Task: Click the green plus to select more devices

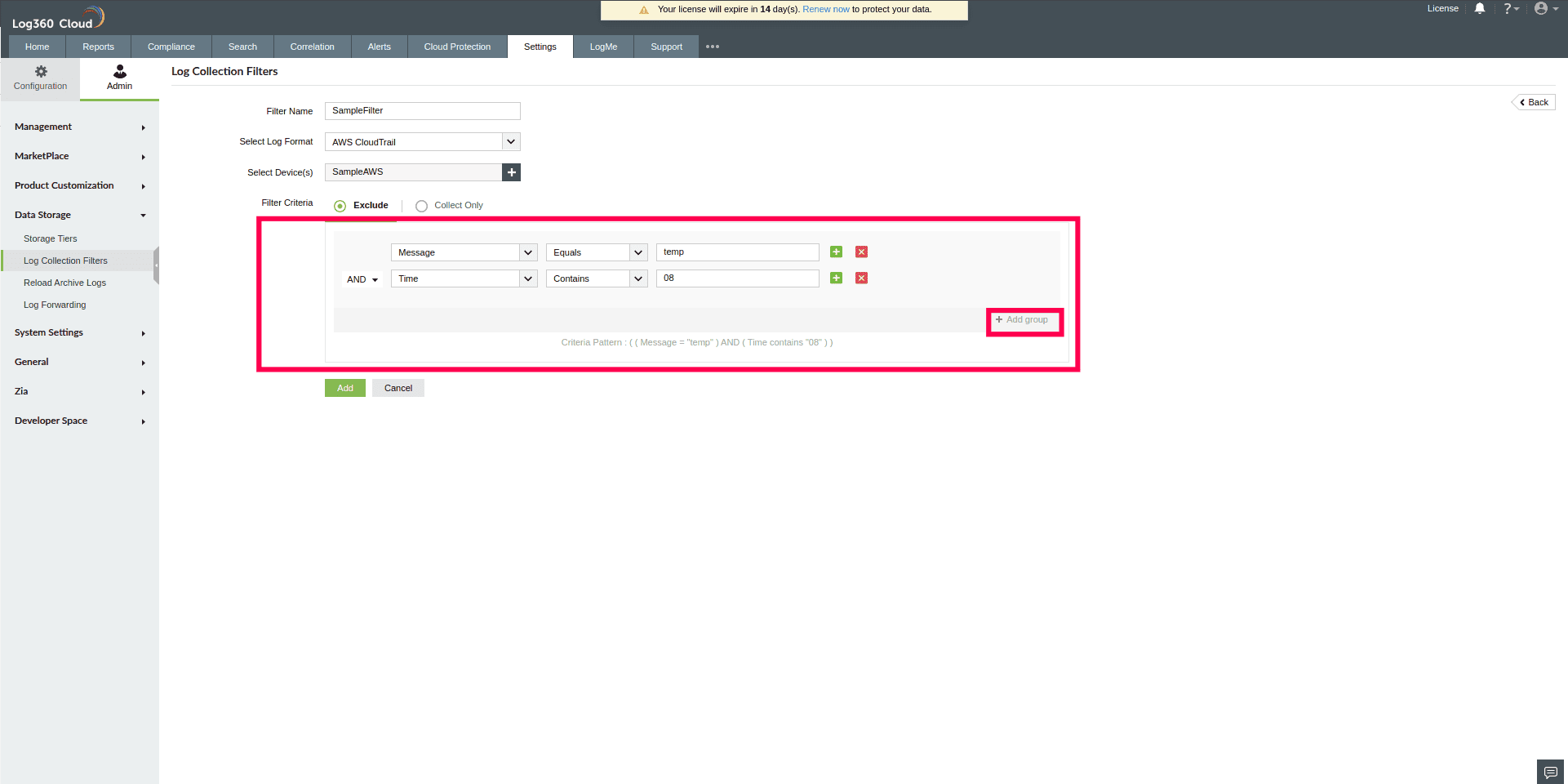Action: [x=511, y=172]
